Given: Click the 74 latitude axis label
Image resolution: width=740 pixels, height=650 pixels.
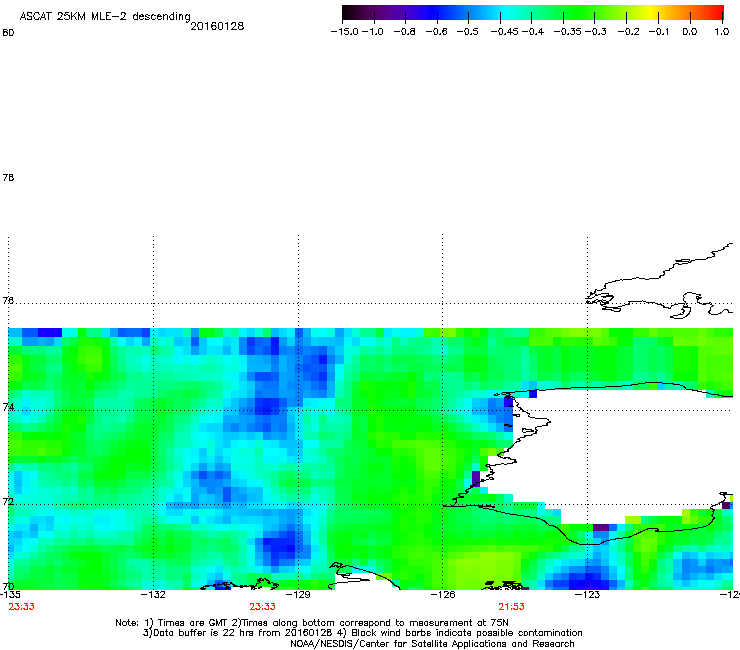Looking at the screenshot, I should tap(8, 407).
